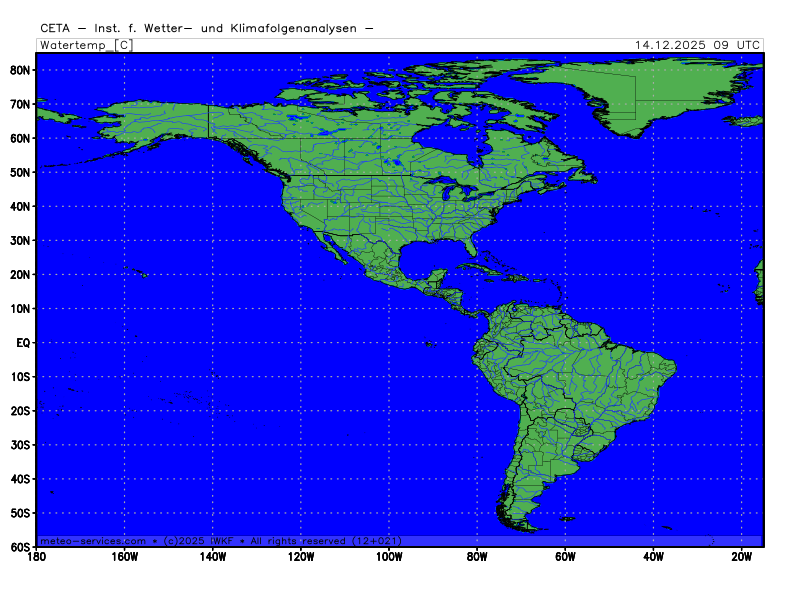This screenshot has width=800, height=600.
Task: Click the 14.12.2025 09 UTC timestamp
Action: [x=698, y=45]
